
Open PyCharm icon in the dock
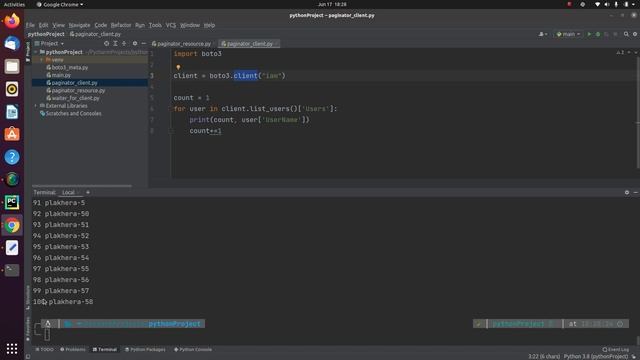click(12, 202)
